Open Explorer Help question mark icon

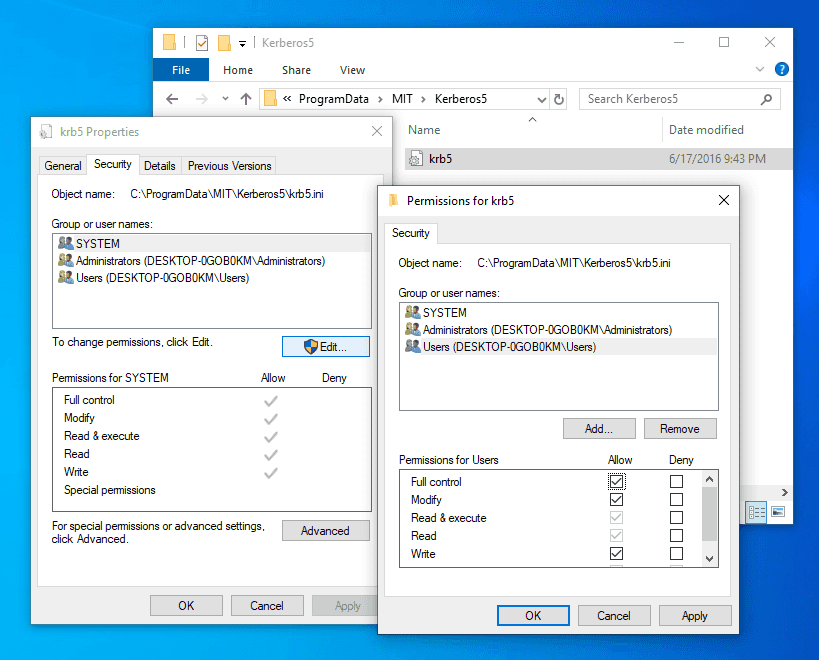pyautogui.click(x=781, y=69)
